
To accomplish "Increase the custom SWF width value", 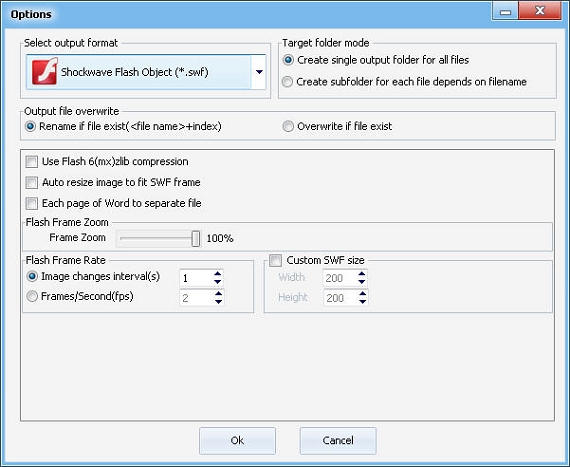I will (x=362, y=274).
